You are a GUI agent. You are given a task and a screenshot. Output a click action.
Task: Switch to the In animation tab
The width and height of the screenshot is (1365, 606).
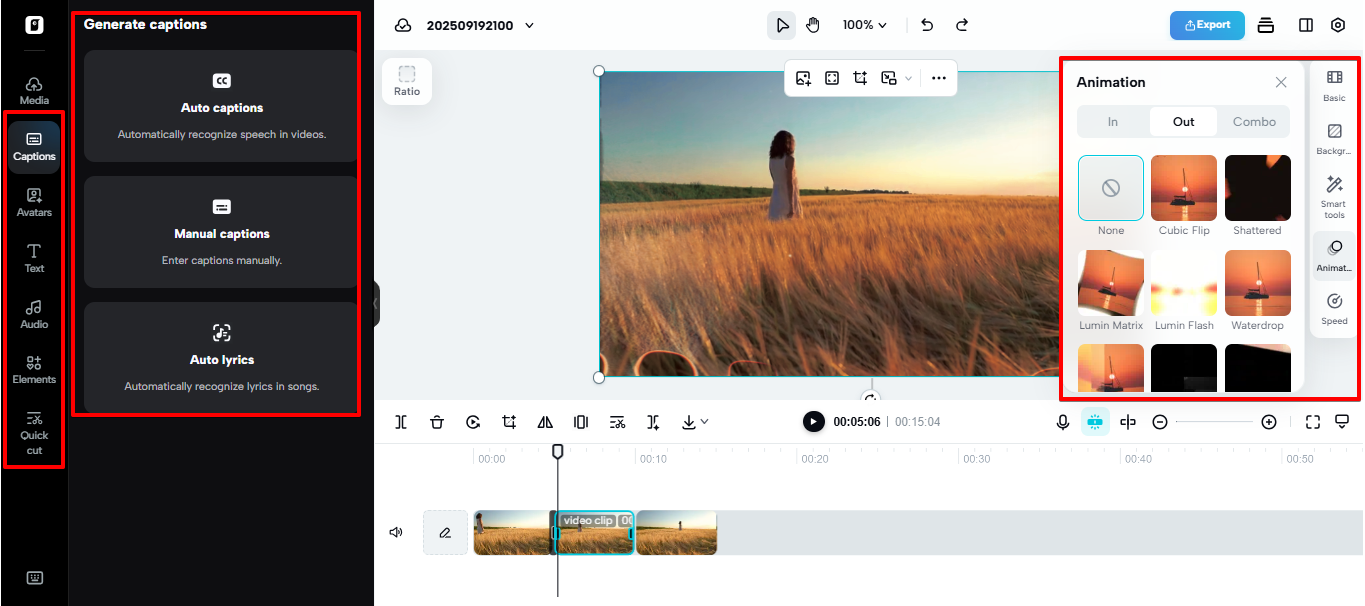click(1113, 122)
